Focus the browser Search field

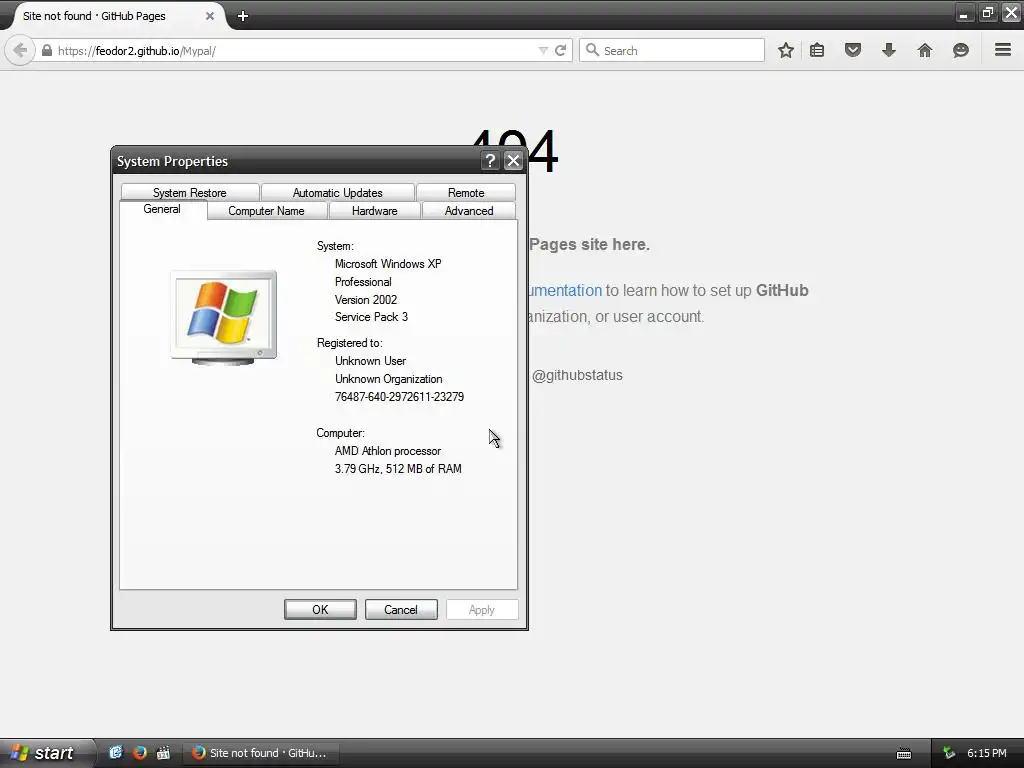coord(671,50)
